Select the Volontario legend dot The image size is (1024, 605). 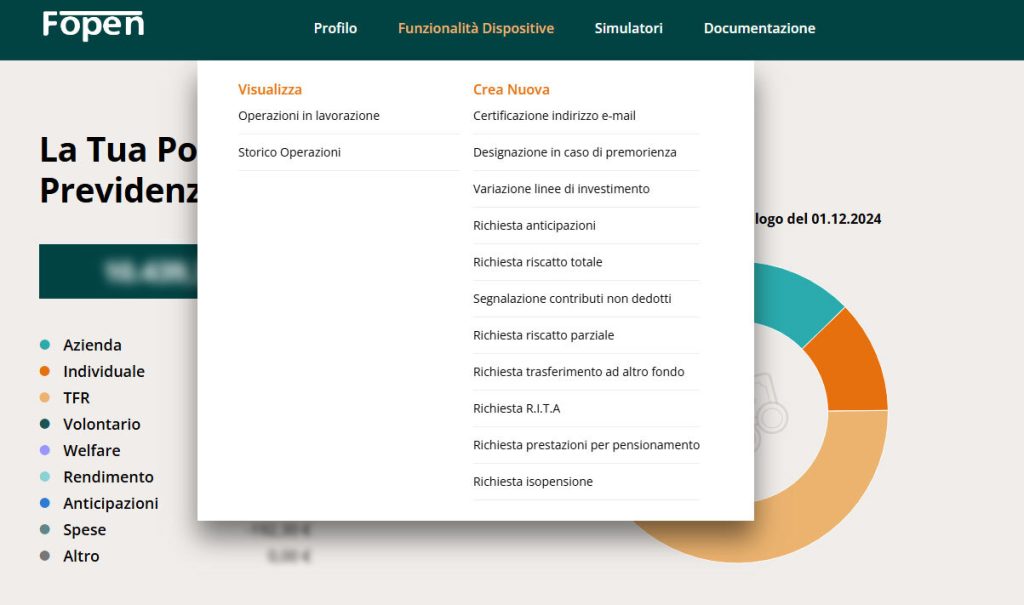[x=43, y=424]
